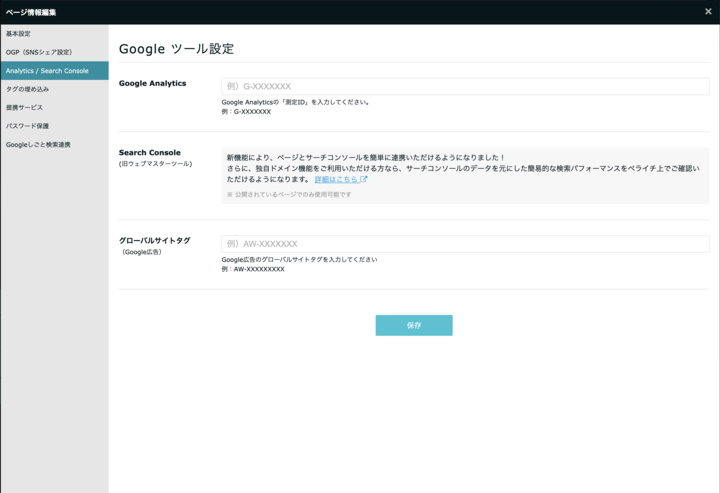Click the ページ情報編集 title text
720x493 pixels.
click(31, 12)
